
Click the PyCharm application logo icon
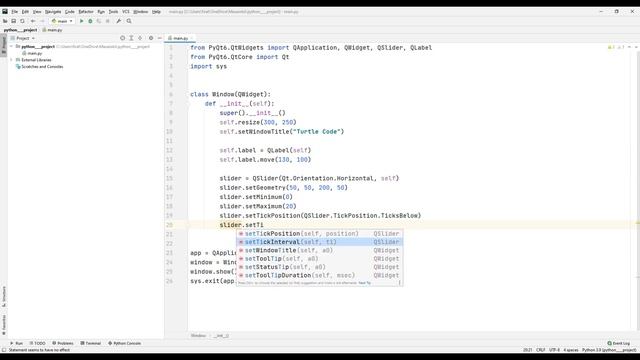click(5, 11)
